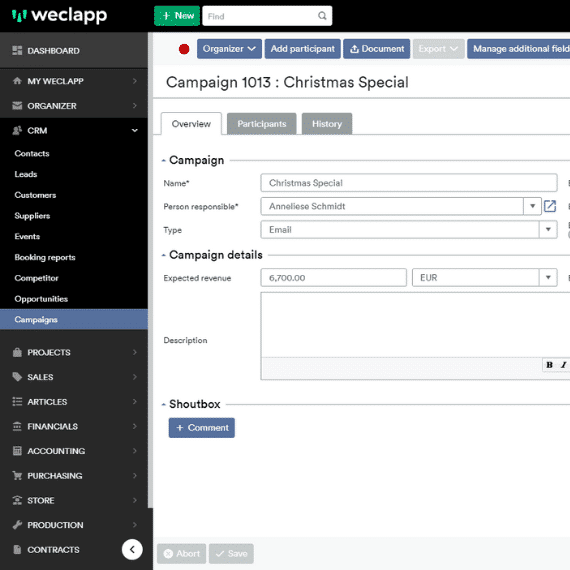Click the Dashboard icon in sidebar
The height and width of the screenshot is (570, 570).
point(17,50)
